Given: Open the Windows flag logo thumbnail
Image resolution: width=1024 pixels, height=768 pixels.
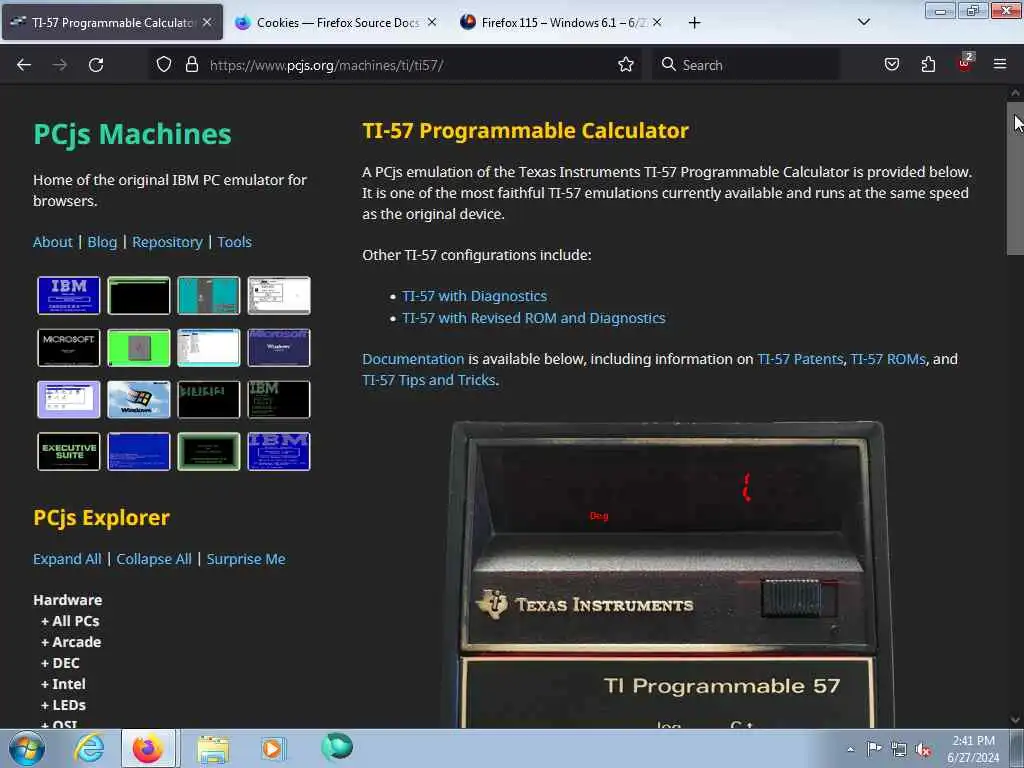Looking at the screenshot, I should pos(138,399).
